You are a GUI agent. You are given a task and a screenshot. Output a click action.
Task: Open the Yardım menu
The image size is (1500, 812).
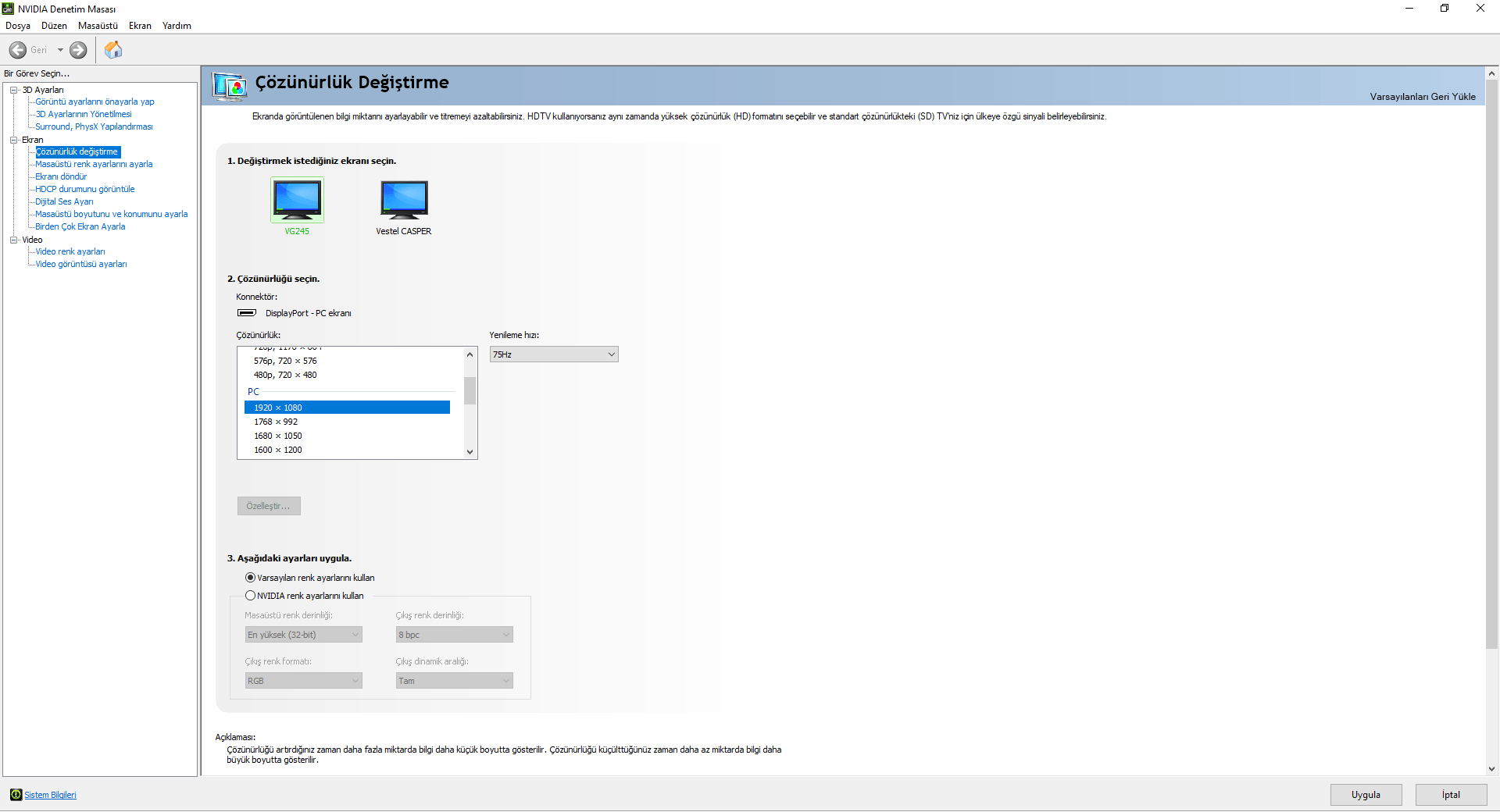coord(177,26)
